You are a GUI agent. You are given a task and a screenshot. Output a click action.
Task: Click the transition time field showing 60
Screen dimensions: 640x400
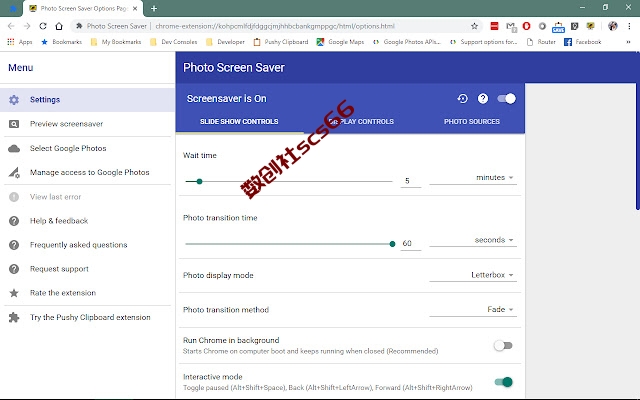click(411, 243)
